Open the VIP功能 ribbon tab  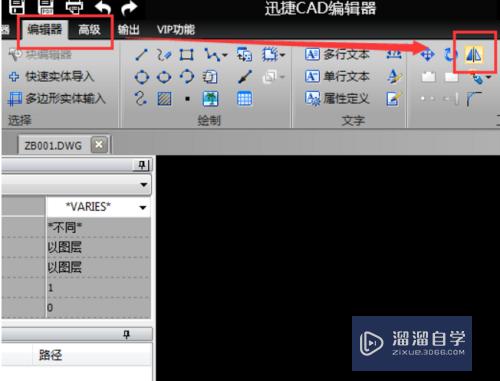(176, 30)
